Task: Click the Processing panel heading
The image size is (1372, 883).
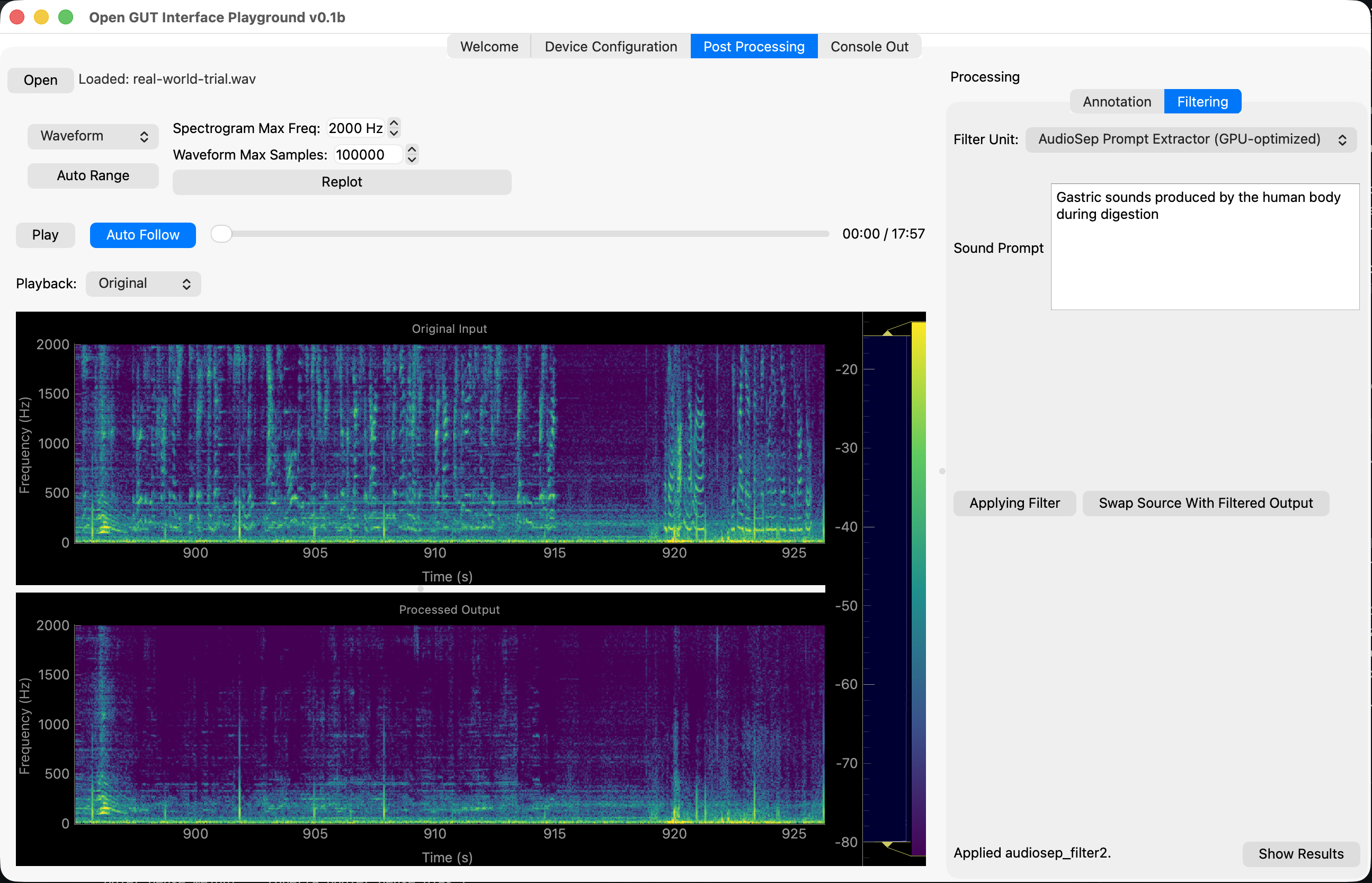Action: pos(985,77)
